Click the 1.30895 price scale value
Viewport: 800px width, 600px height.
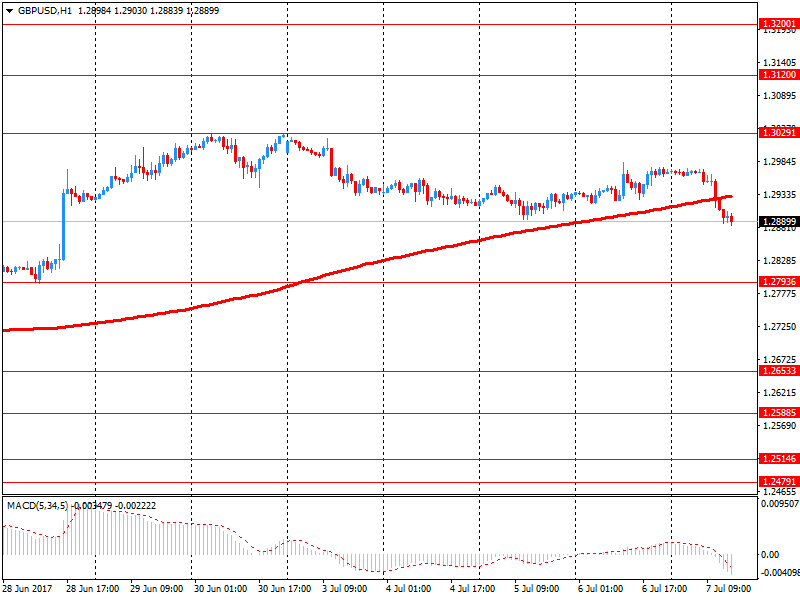pos(780,95)
